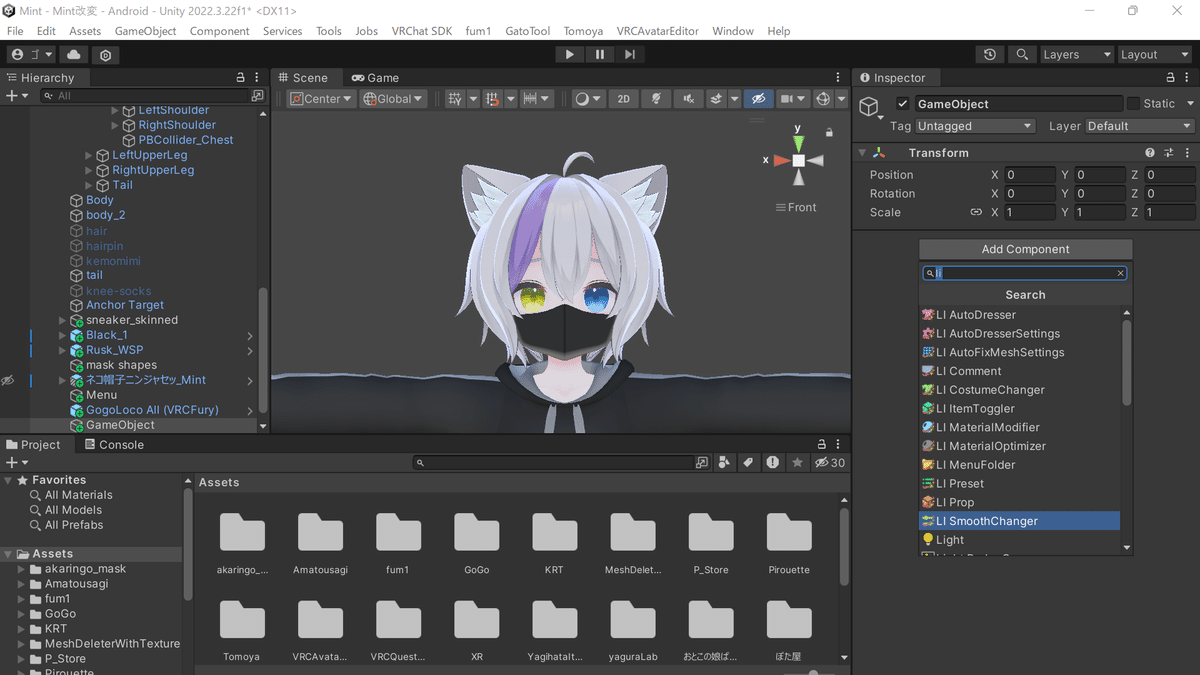Viewport: 1200px width, 675px height.
Task: Toggle Scene effects layers icon
Action: pyautogui.click(x=716, y=99)
